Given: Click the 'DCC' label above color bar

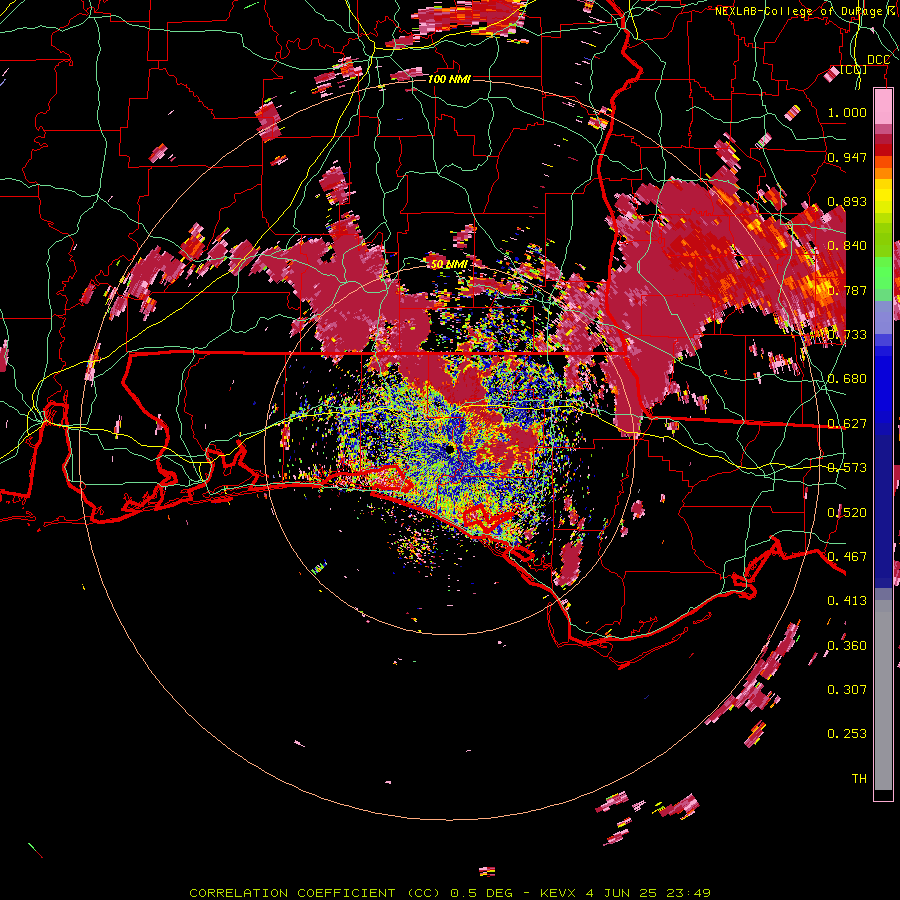Looking at the screenshot, I should [878, 60].
